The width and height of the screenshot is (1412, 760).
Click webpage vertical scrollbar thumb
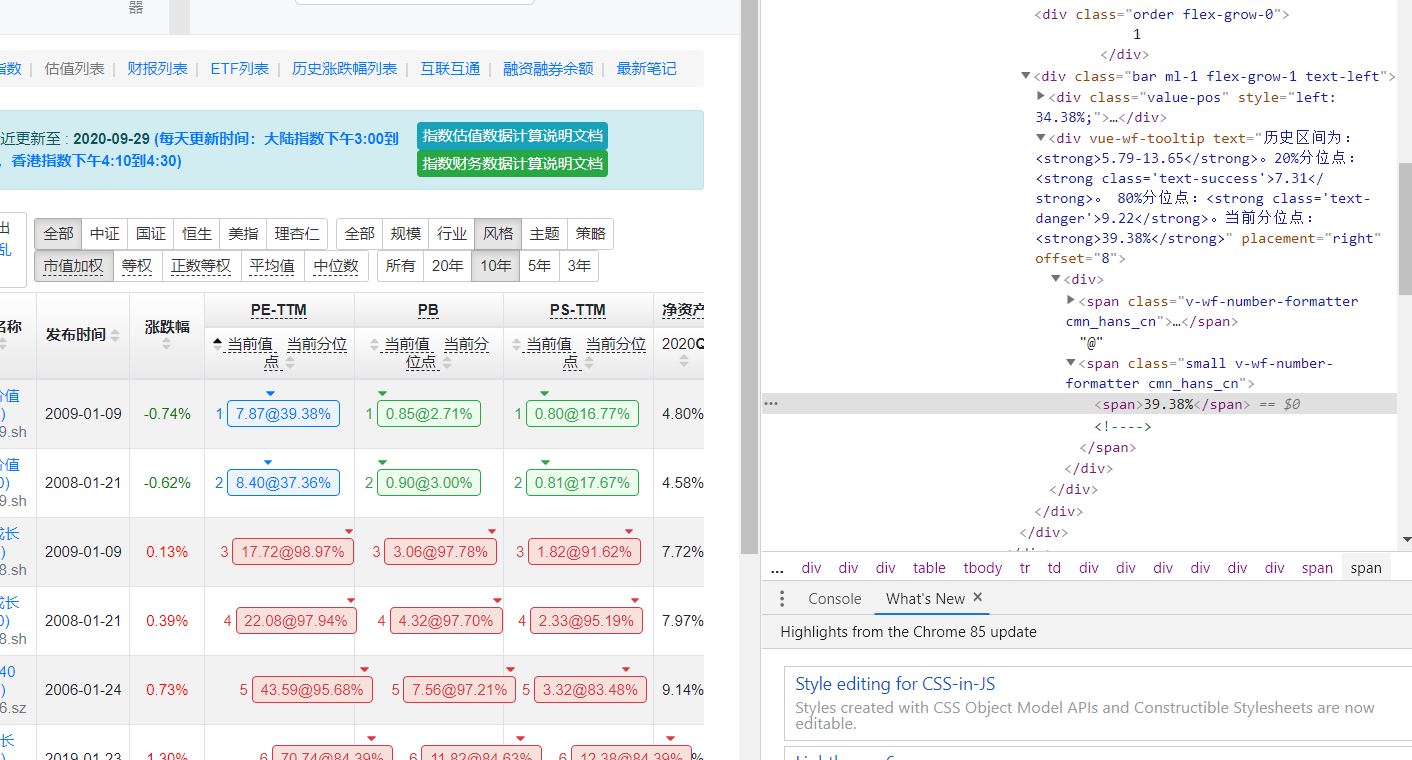coord(749,275)
